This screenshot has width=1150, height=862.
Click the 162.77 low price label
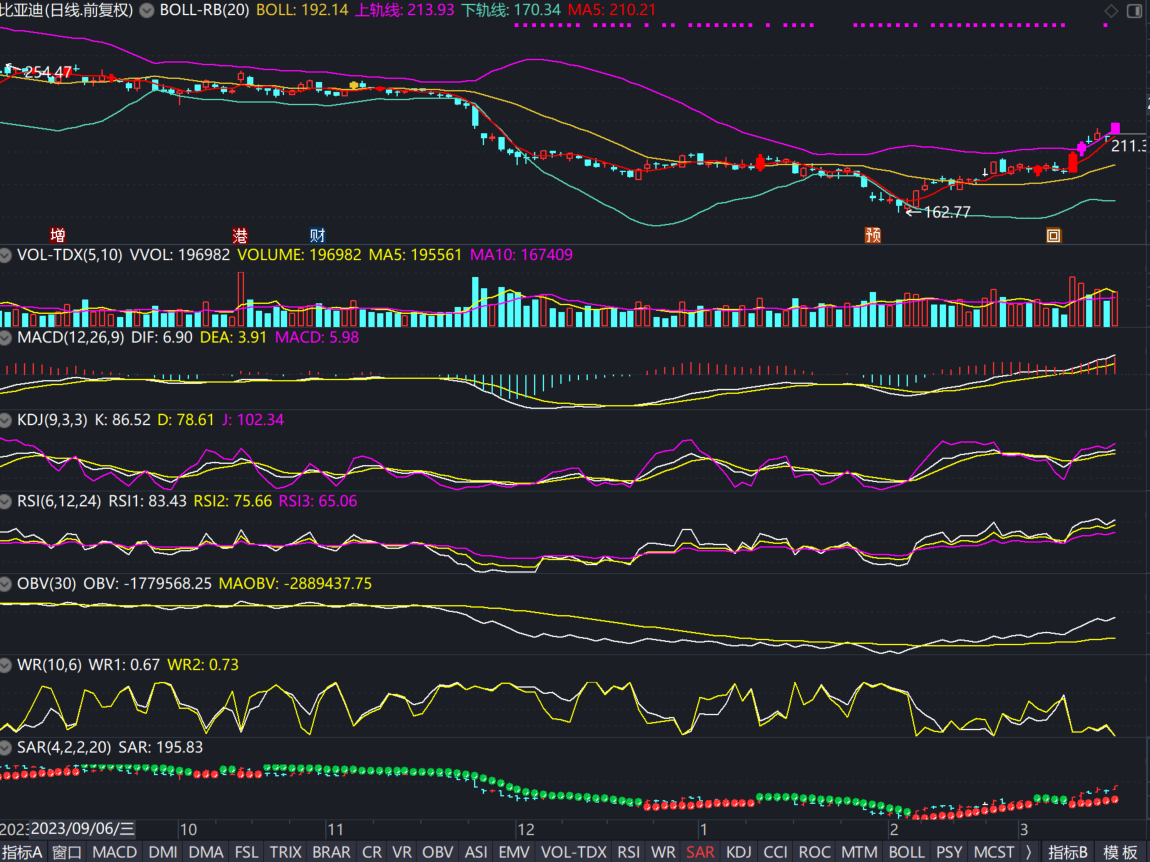[946, 212]
